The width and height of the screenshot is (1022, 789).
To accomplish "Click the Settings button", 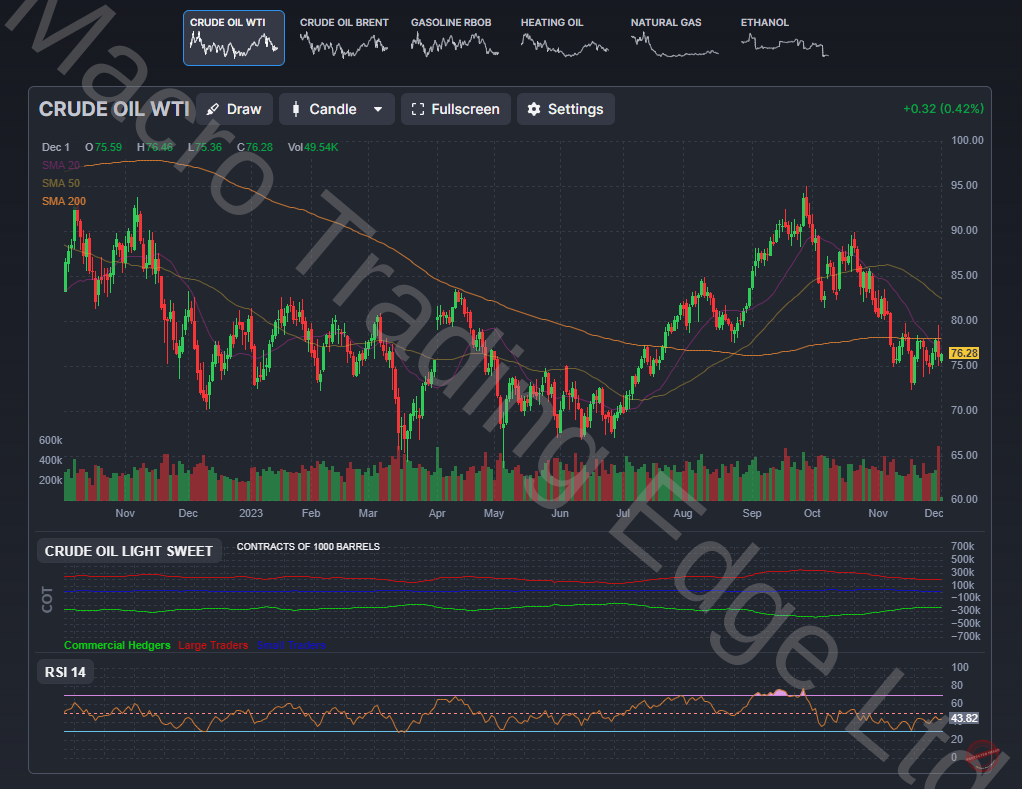I will 565,109.
